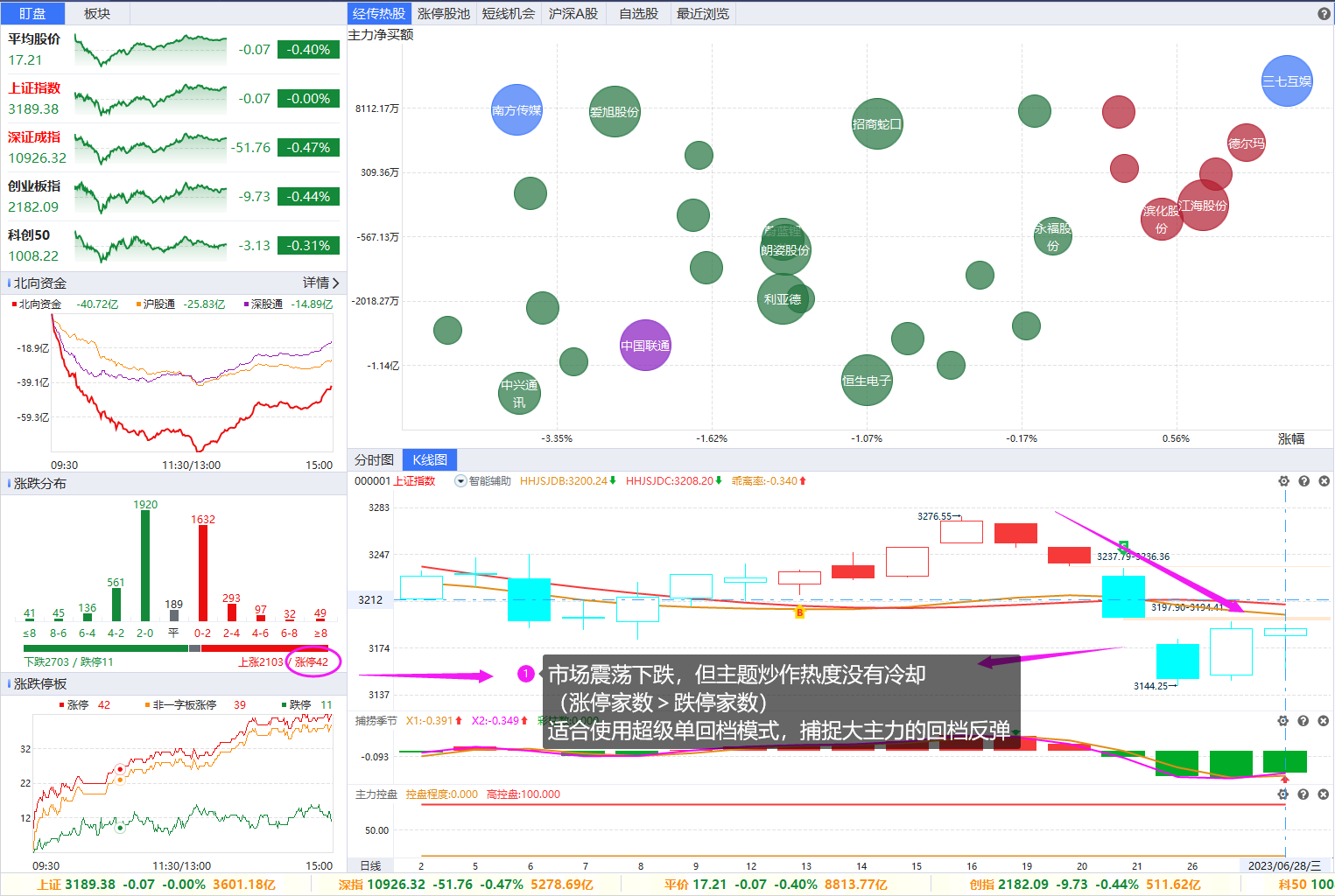Screen dimensions: 1335x896
Task: Click the 中兴通讯 bubble
Action: 519,394
